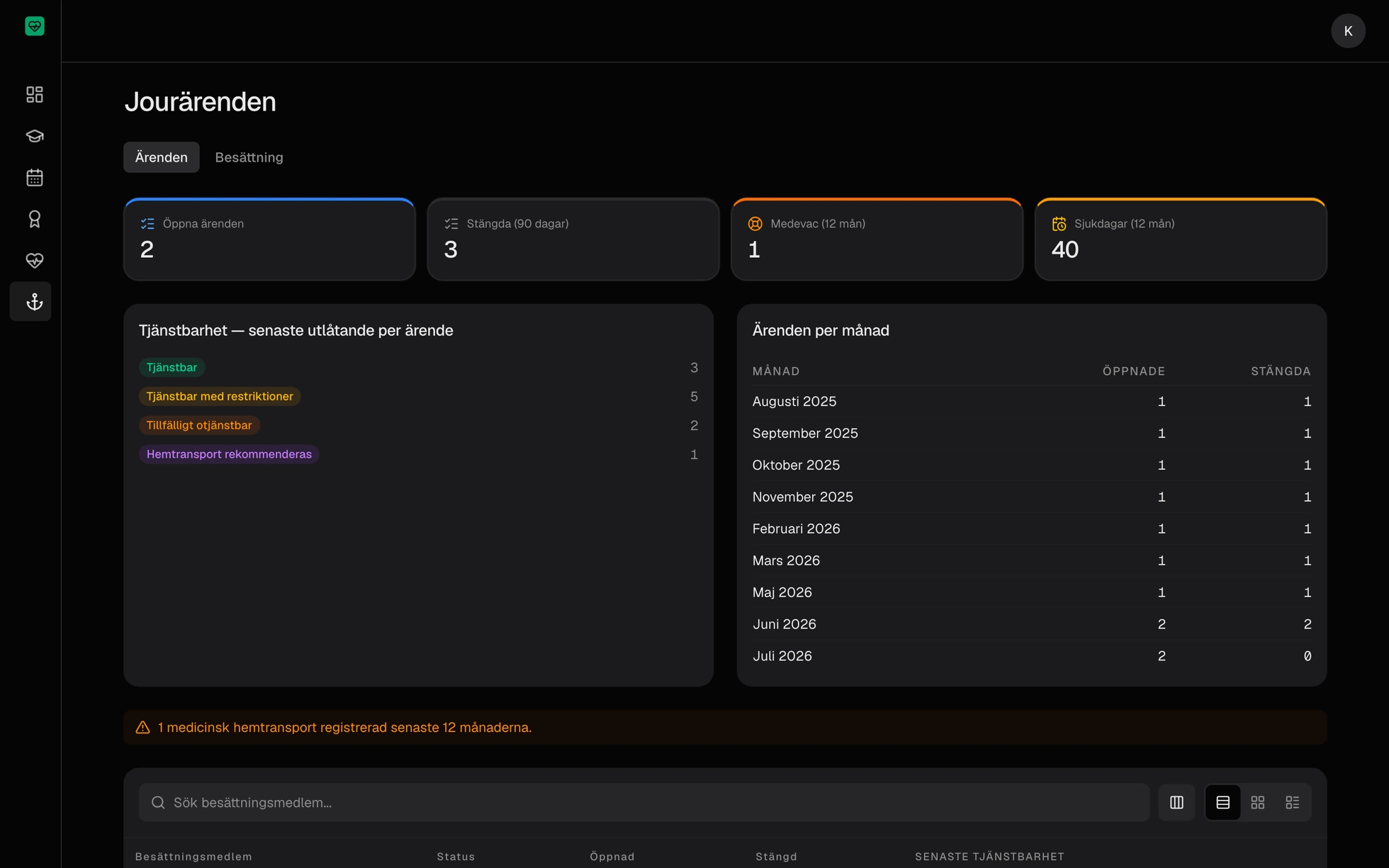Click the MÅNAD column header

[776, 371]
